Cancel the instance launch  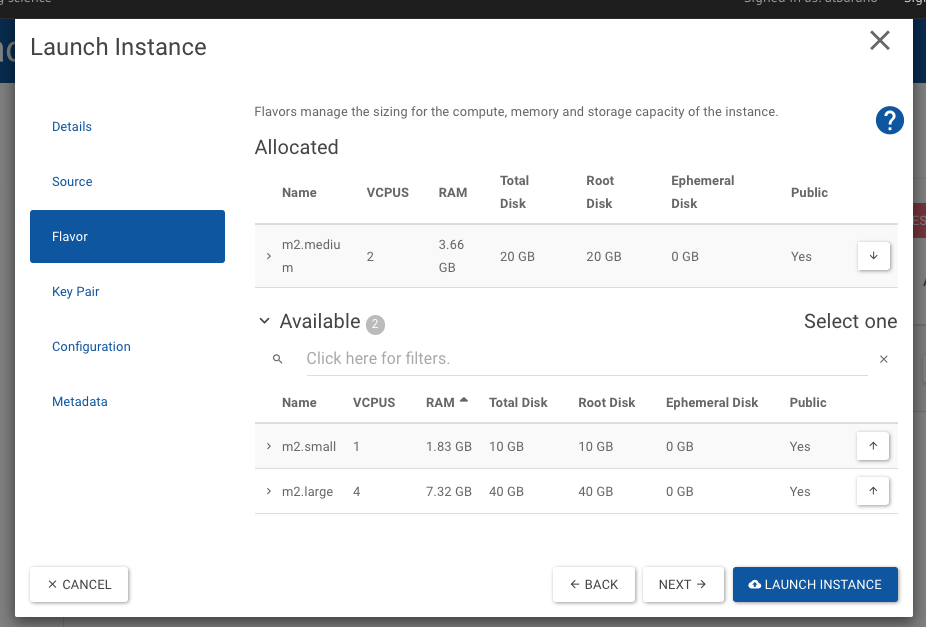pyautogui.click(x=79, y=584)
